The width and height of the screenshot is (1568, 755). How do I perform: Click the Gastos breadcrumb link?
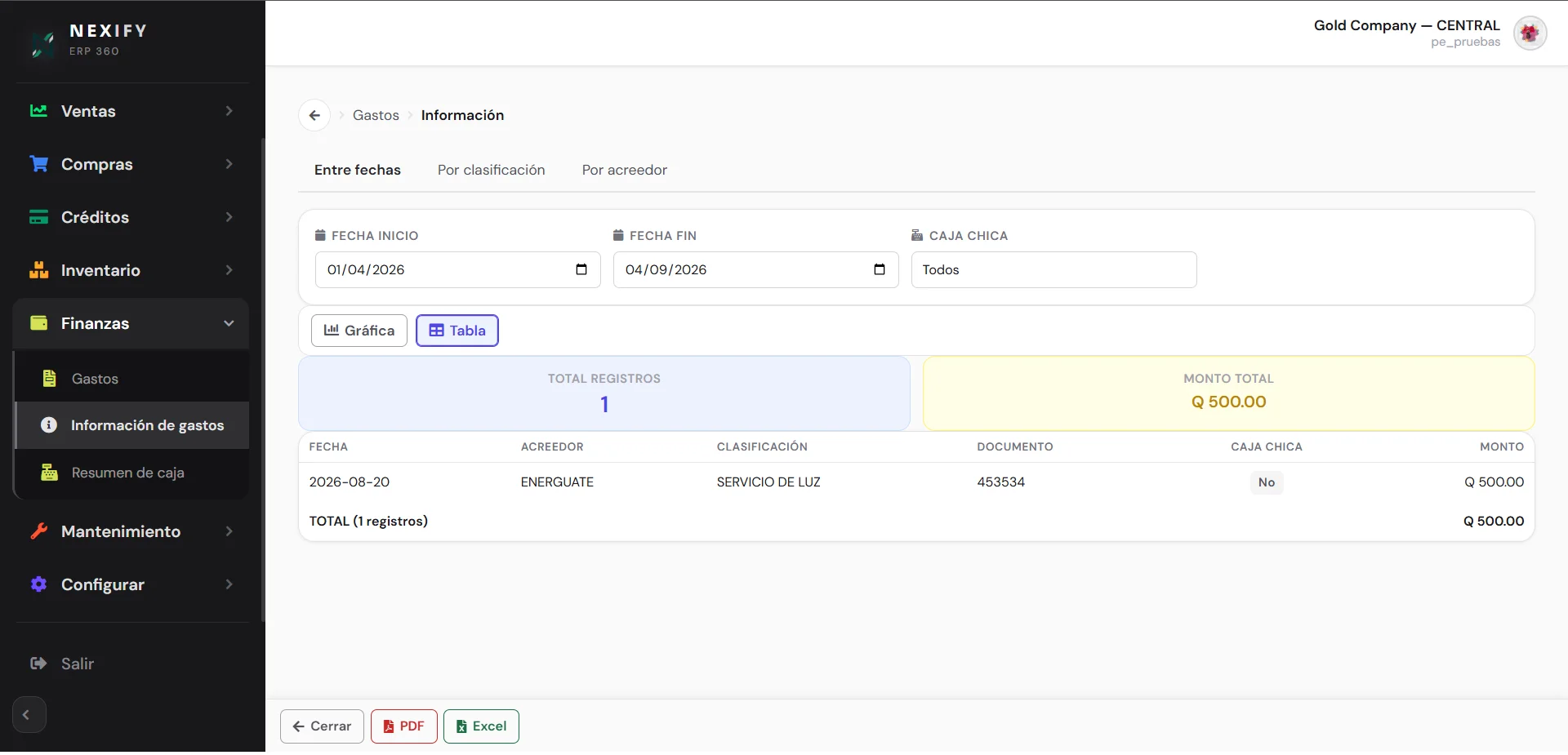pos(376,115)
